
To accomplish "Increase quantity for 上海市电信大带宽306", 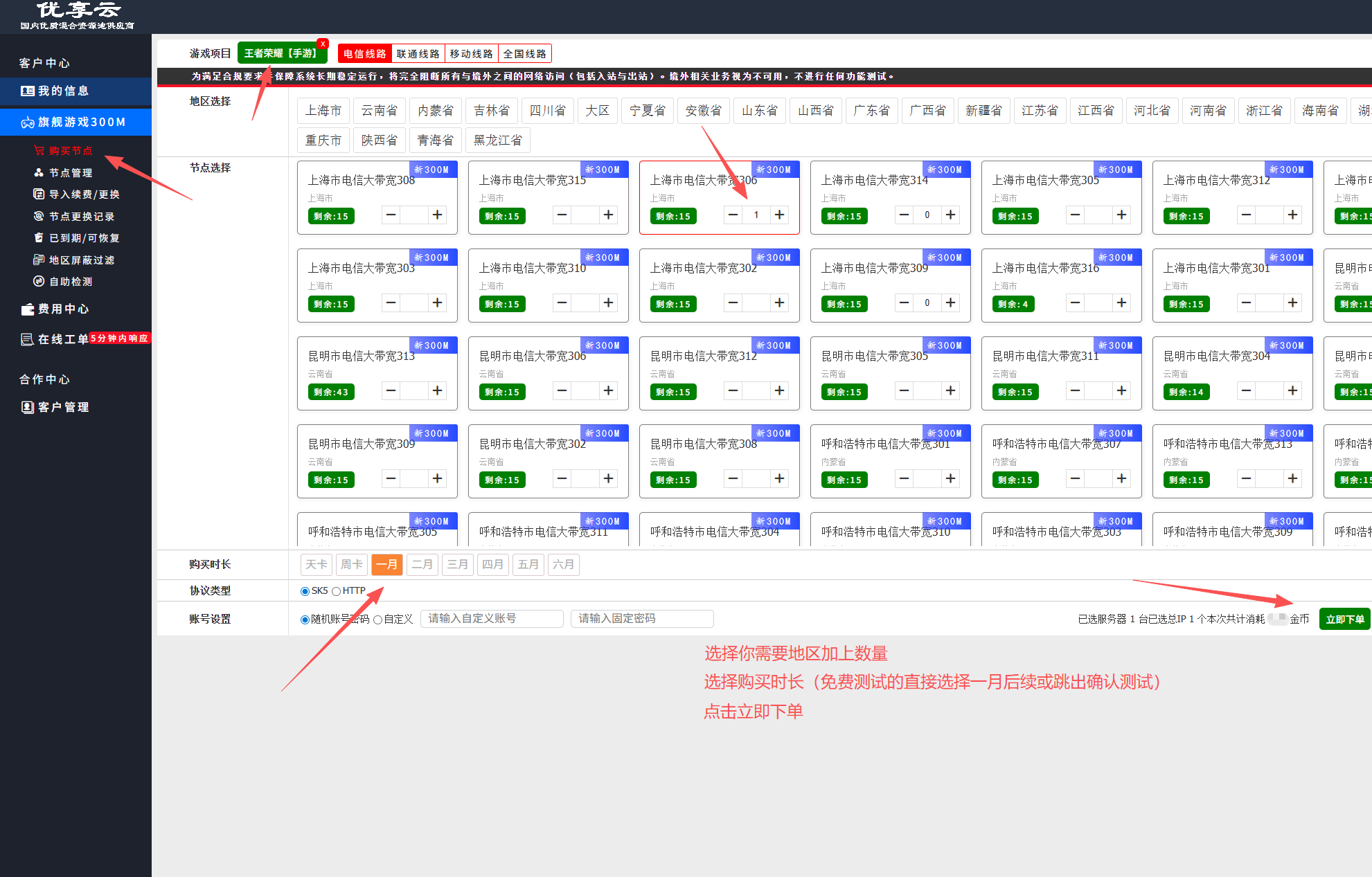I will click(x=780, y=215).
